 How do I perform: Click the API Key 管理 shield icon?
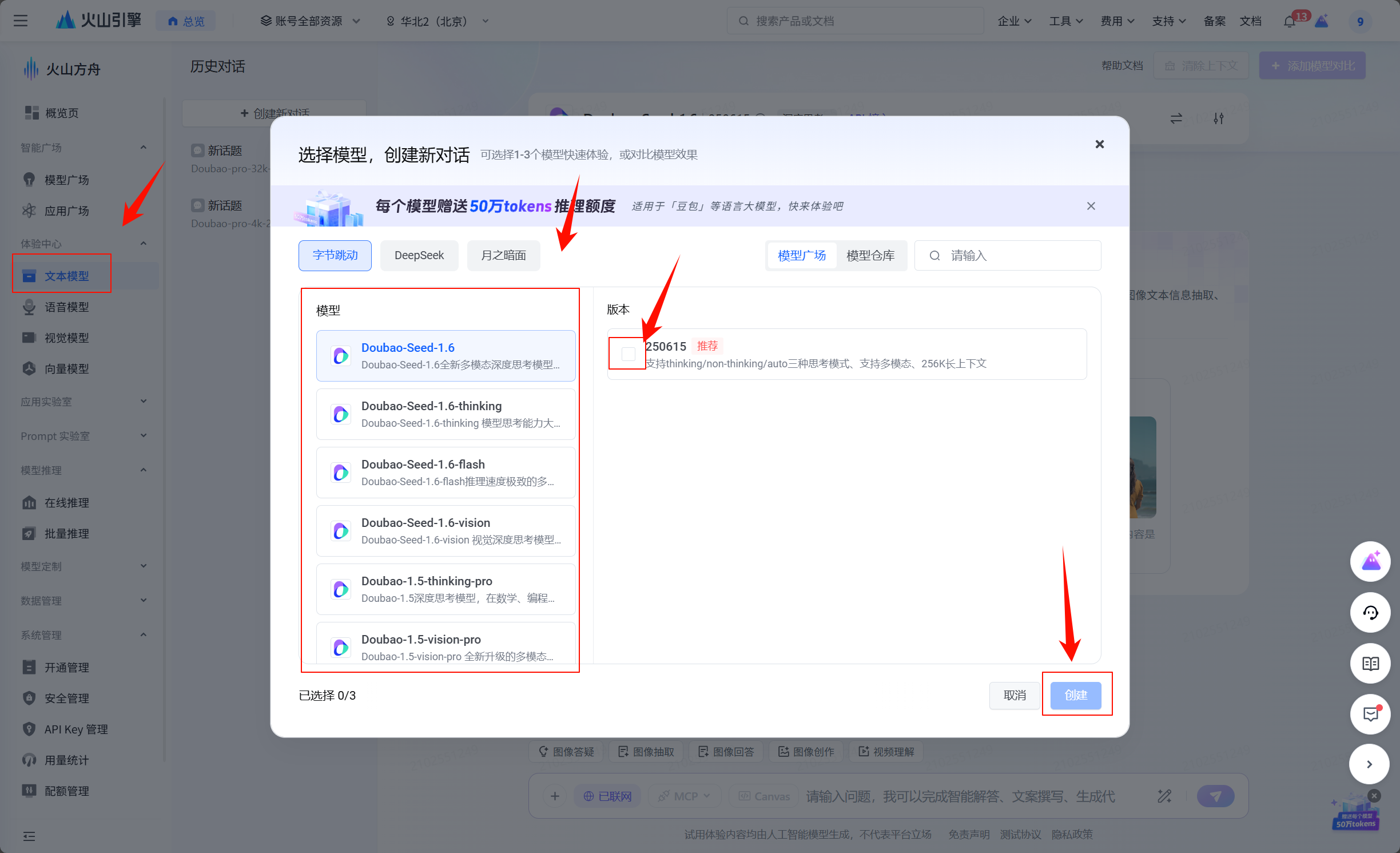pos(29,729)
